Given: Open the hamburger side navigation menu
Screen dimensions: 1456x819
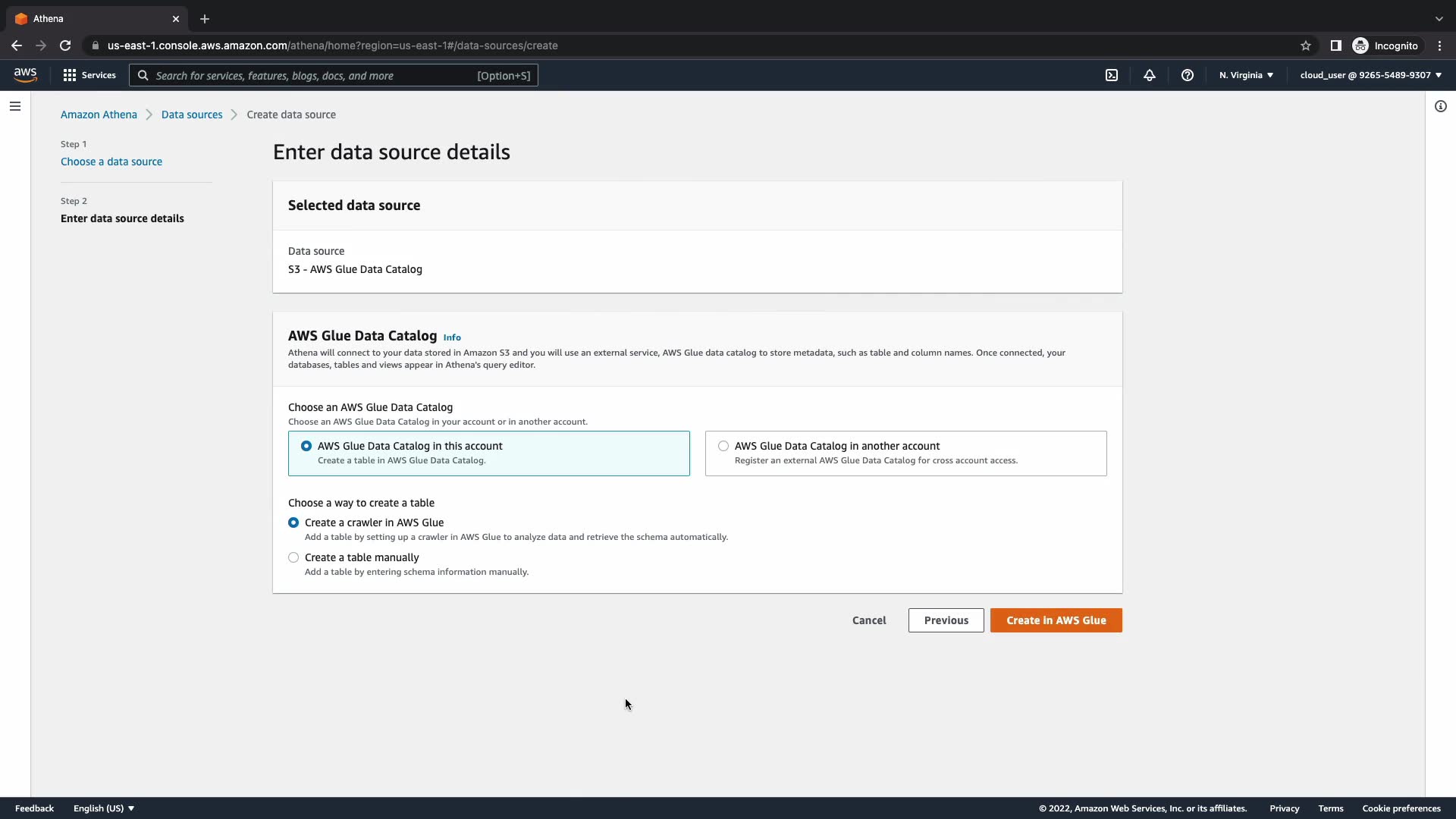Looking at the screenshot, I should point(15,106).
